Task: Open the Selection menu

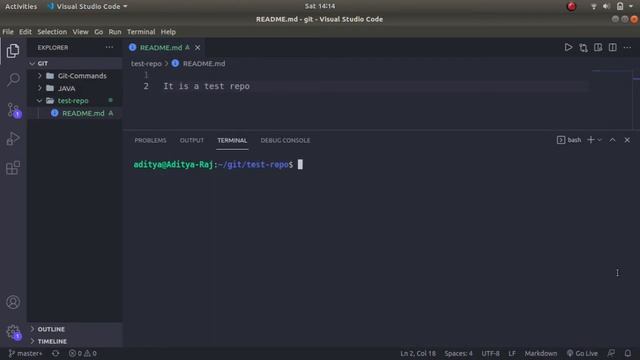Action: 52,32
